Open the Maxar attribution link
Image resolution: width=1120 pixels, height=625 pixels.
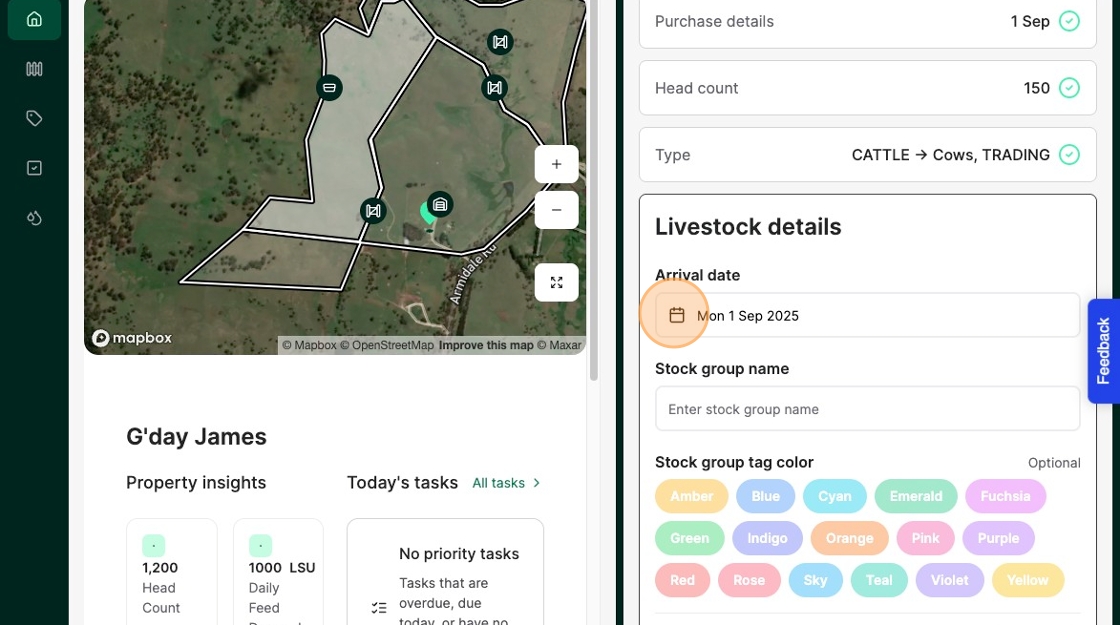pos(559,345)
